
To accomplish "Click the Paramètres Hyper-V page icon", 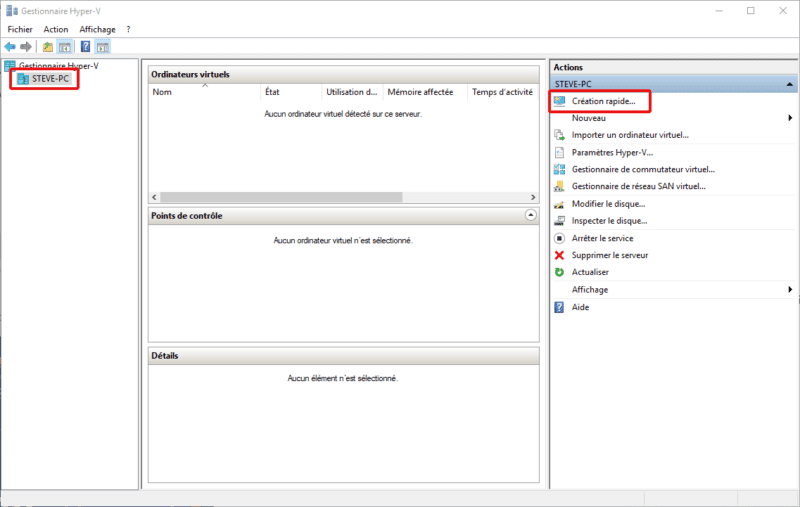I will [x=560, y=152].
